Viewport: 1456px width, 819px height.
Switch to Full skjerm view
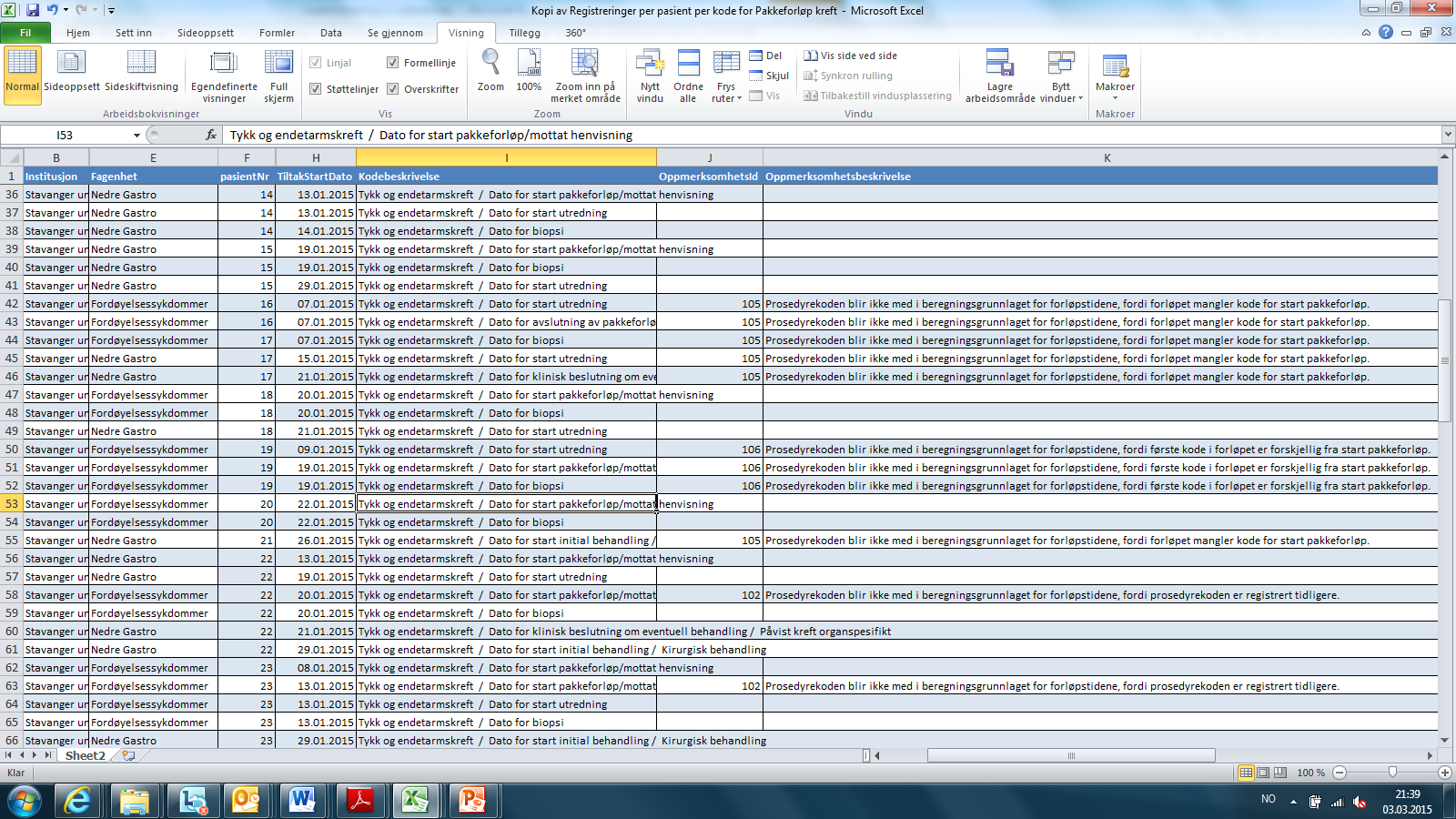pyautogui.click(x=278, y=76)
